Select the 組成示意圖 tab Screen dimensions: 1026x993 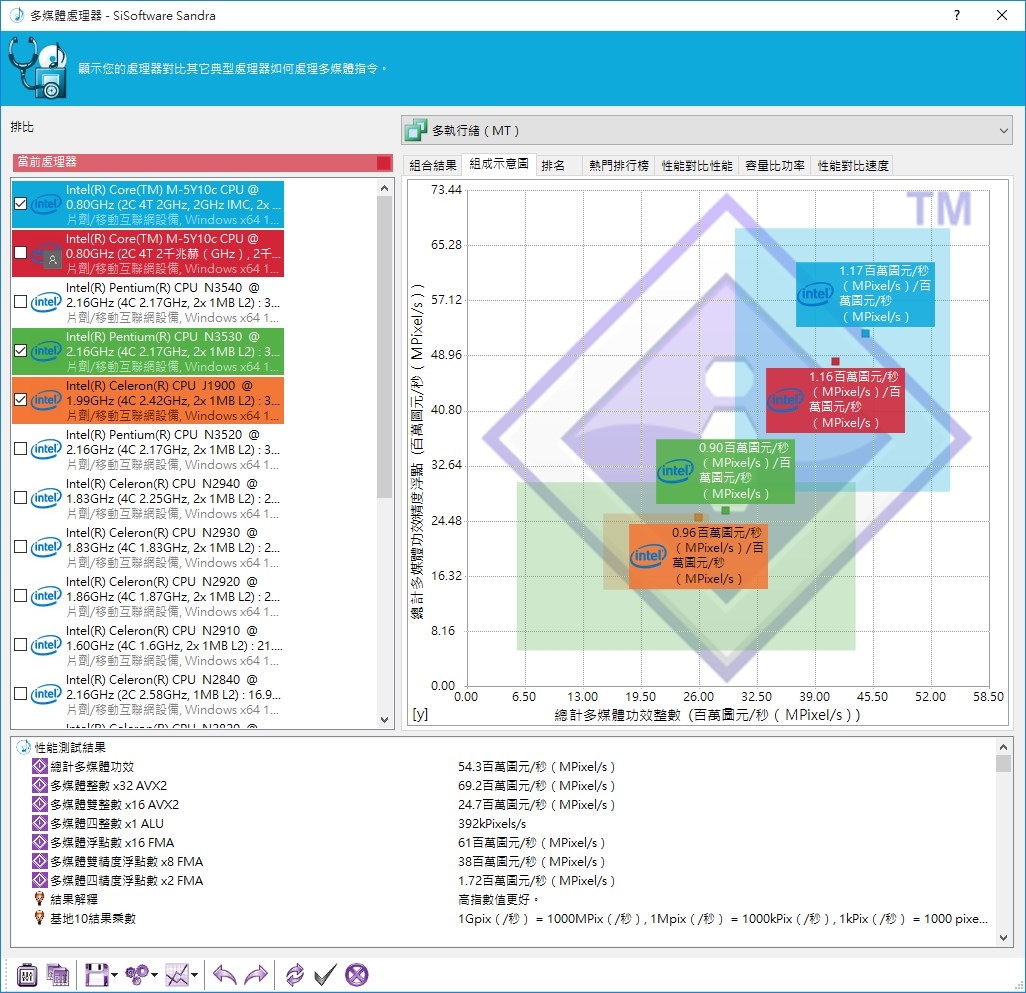pyautogui.click(x=499, y=164)
